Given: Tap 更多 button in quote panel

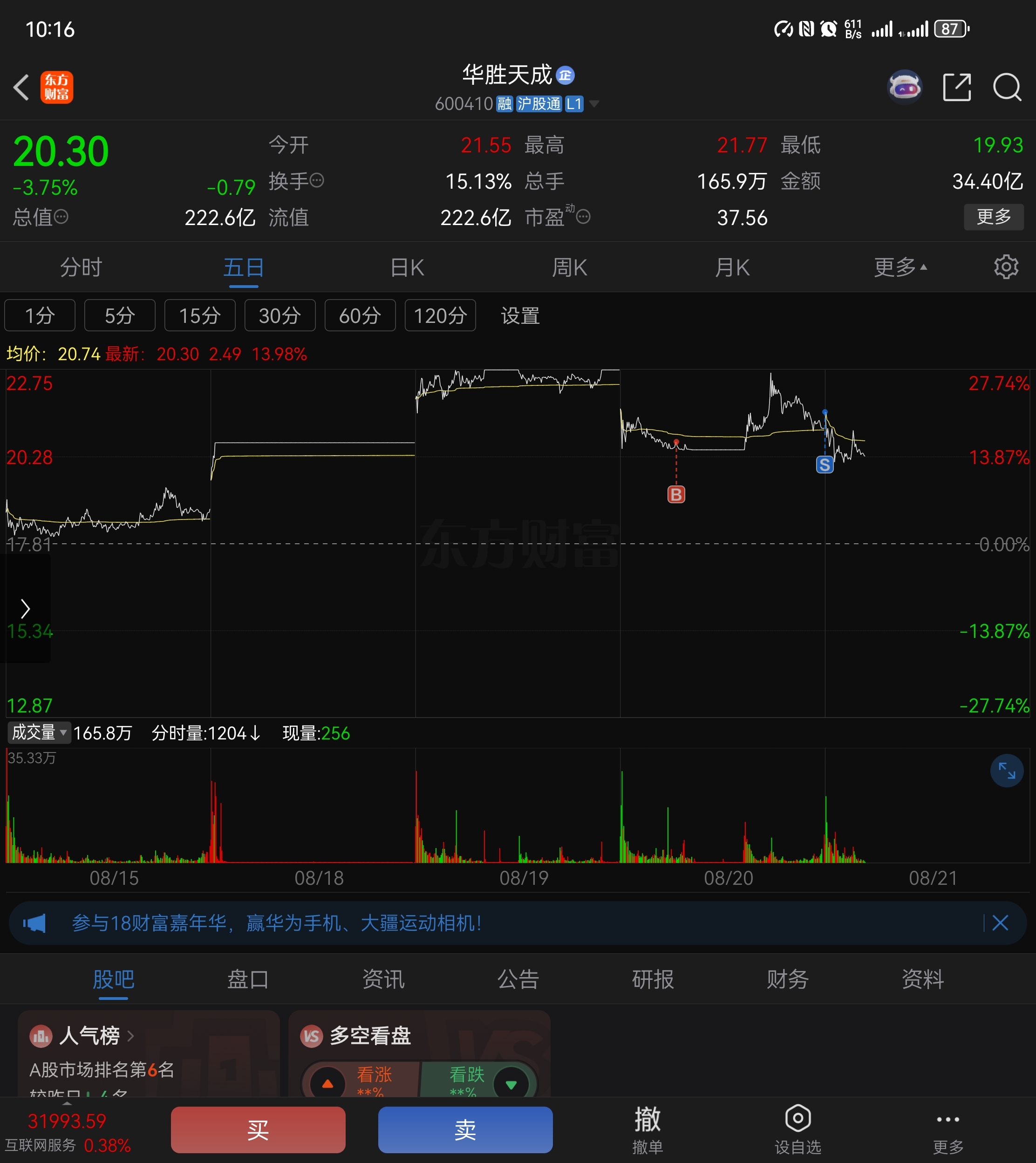Looking at the screenshot, I should click(994, 217).
